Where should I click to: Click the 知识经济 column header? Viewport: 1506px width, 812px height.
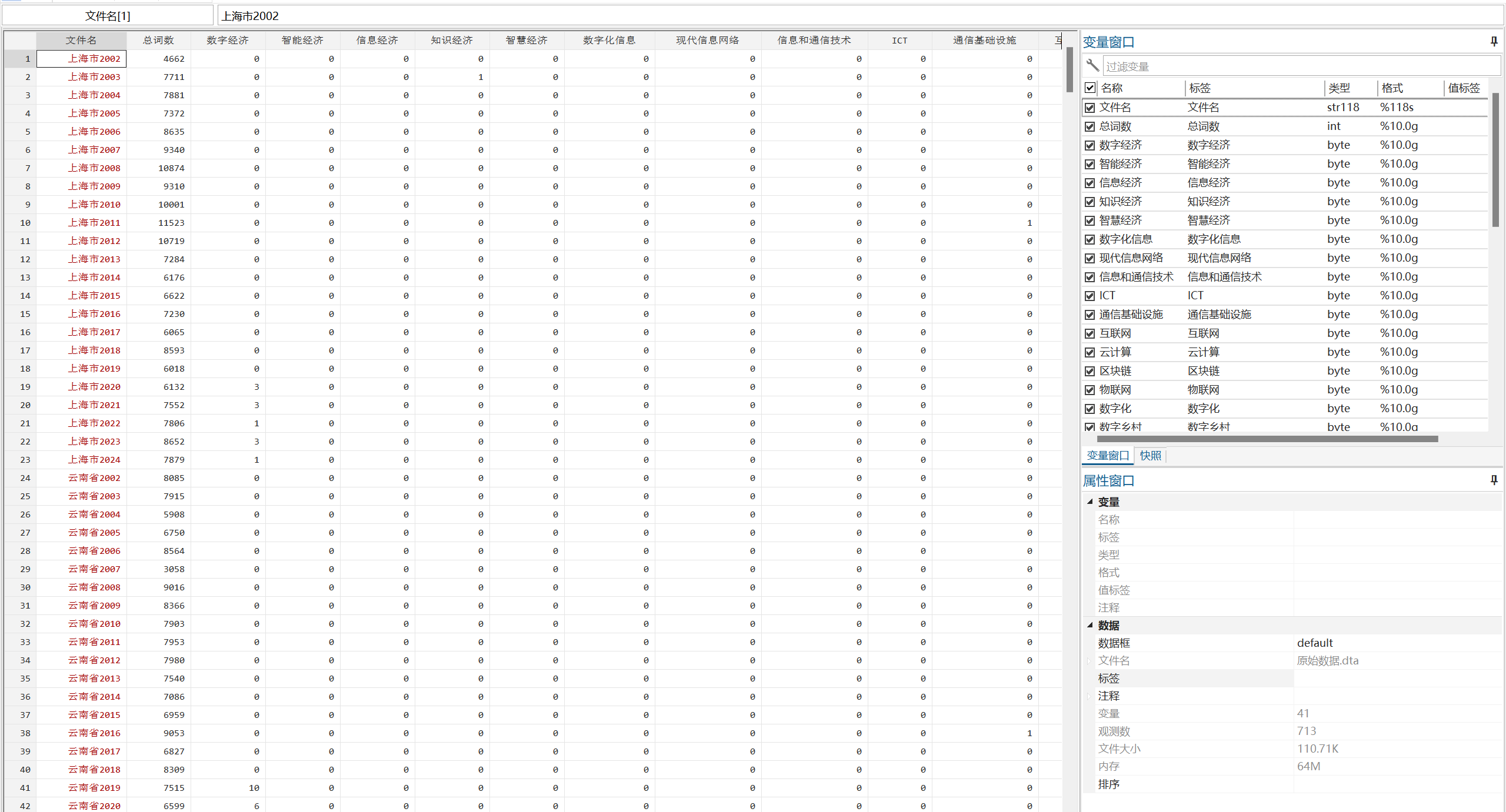tap(451, 40)
